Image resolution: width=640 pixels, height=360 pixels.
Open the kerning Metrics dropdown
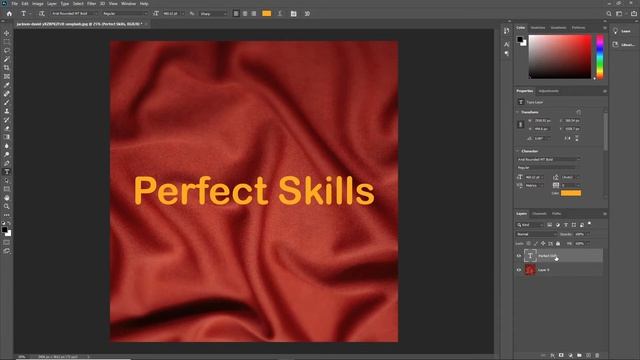[534, 185]
